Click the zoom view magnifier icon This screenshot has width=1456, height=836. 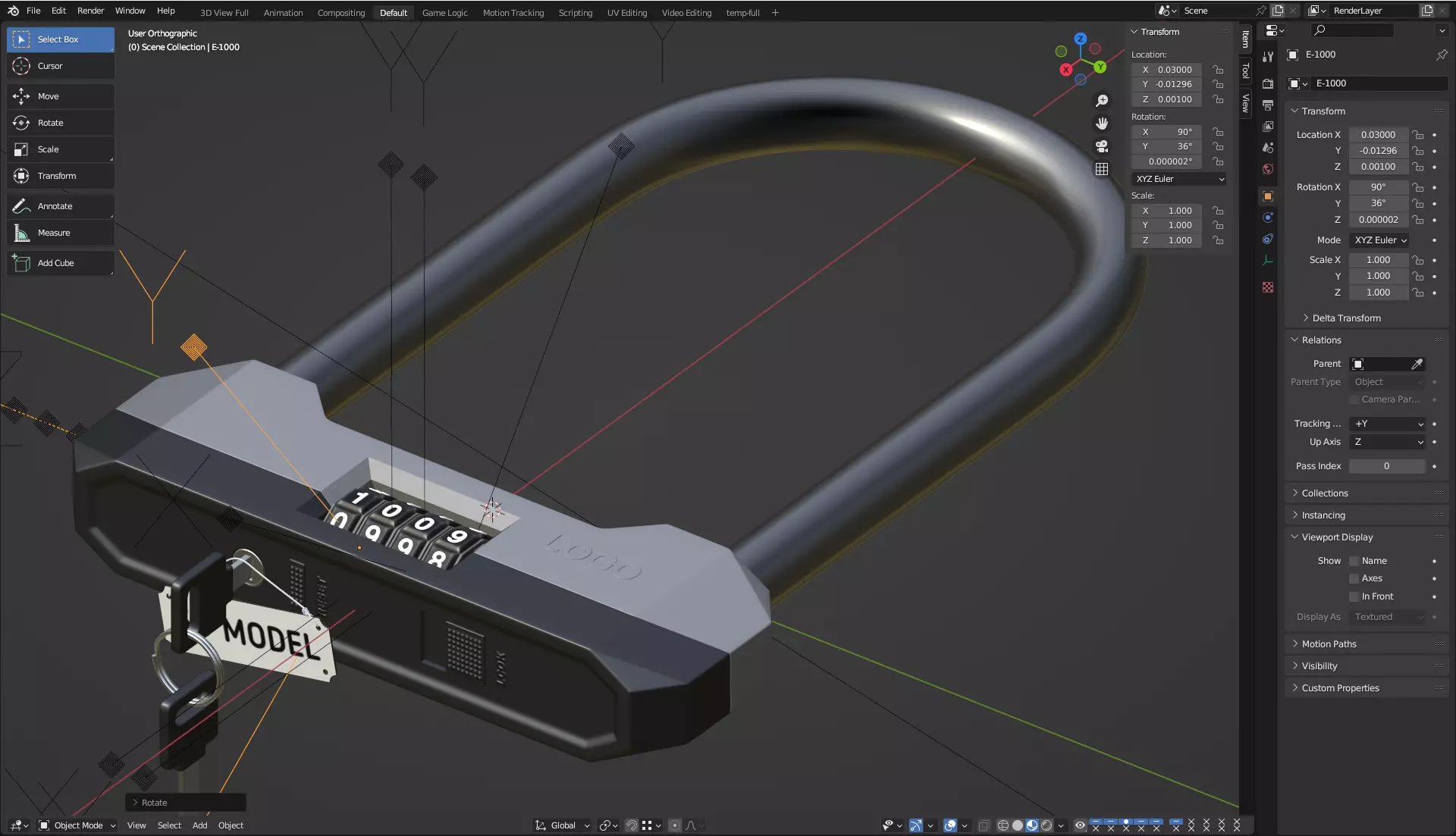pyautogui.click(x=1102, y=101)
